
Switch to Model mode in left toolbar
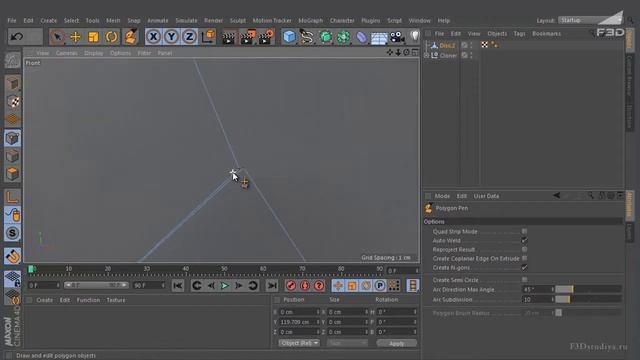[13, 84]
